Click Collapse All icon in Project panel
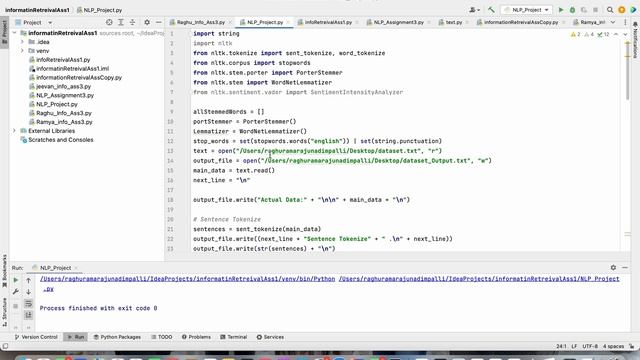Screen dimensions: 640x360 (x=132, y=22)
